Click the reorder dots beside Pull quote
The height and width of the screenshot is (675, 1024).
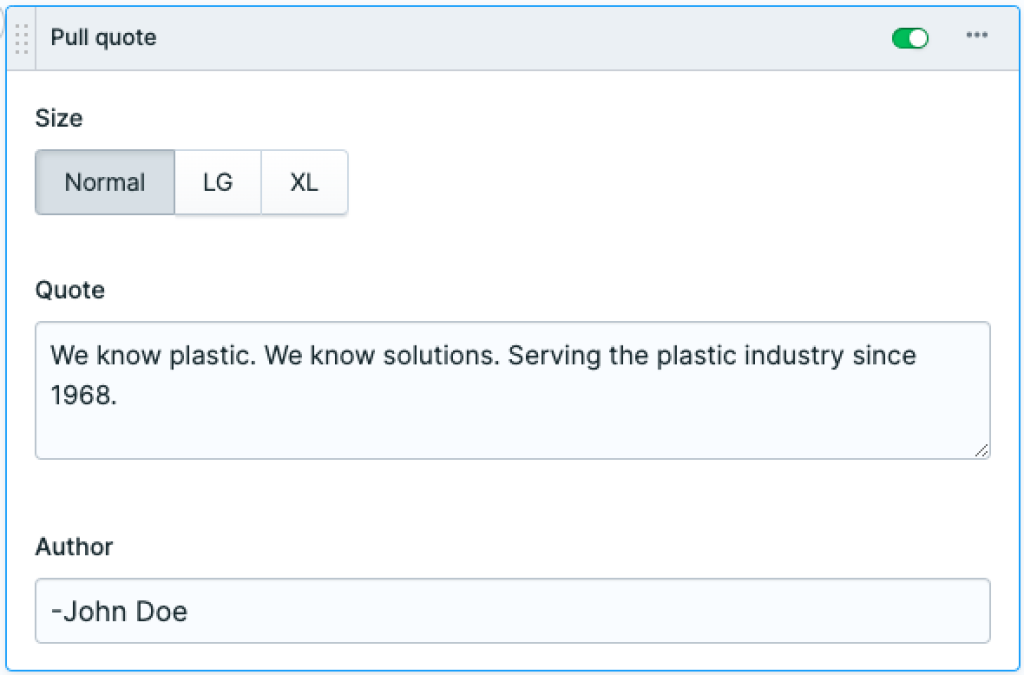coord(20,37)
